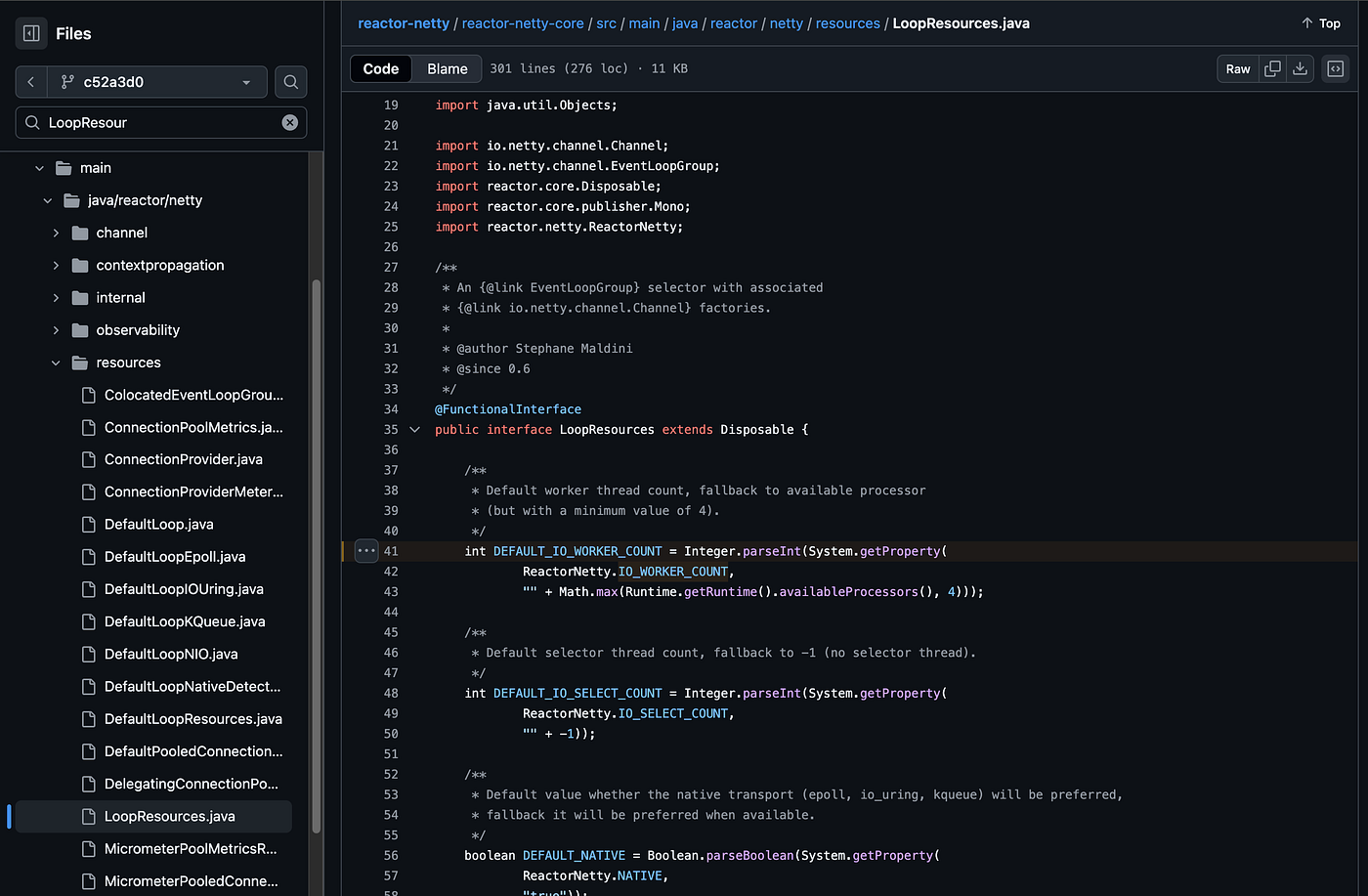Select LoopResources.java in file tree
This screenshot has height=896, width=1368.
pos(153,816)
